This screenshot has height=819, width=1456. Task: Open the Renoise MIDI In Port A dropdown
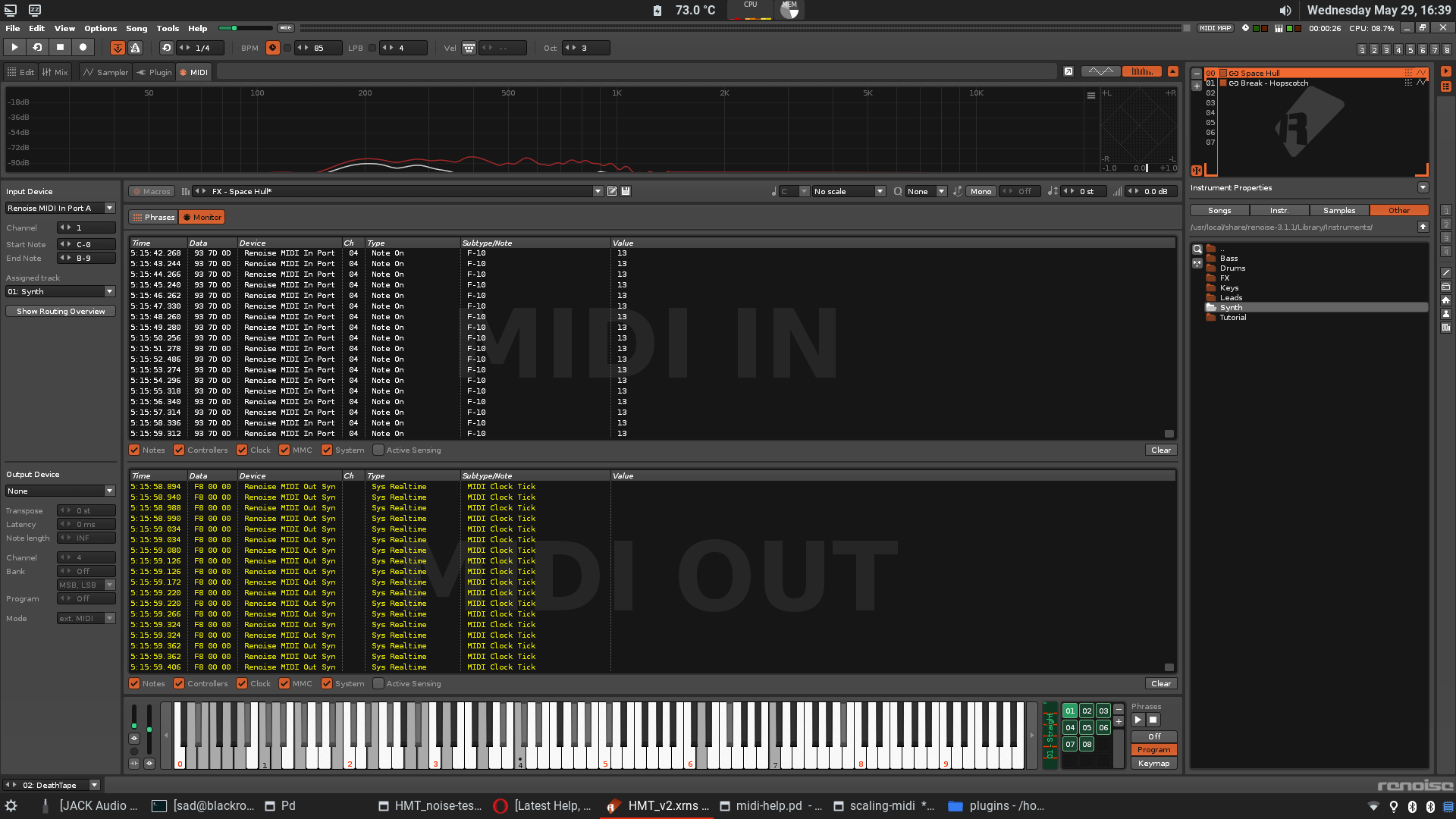tap(61, 208)
